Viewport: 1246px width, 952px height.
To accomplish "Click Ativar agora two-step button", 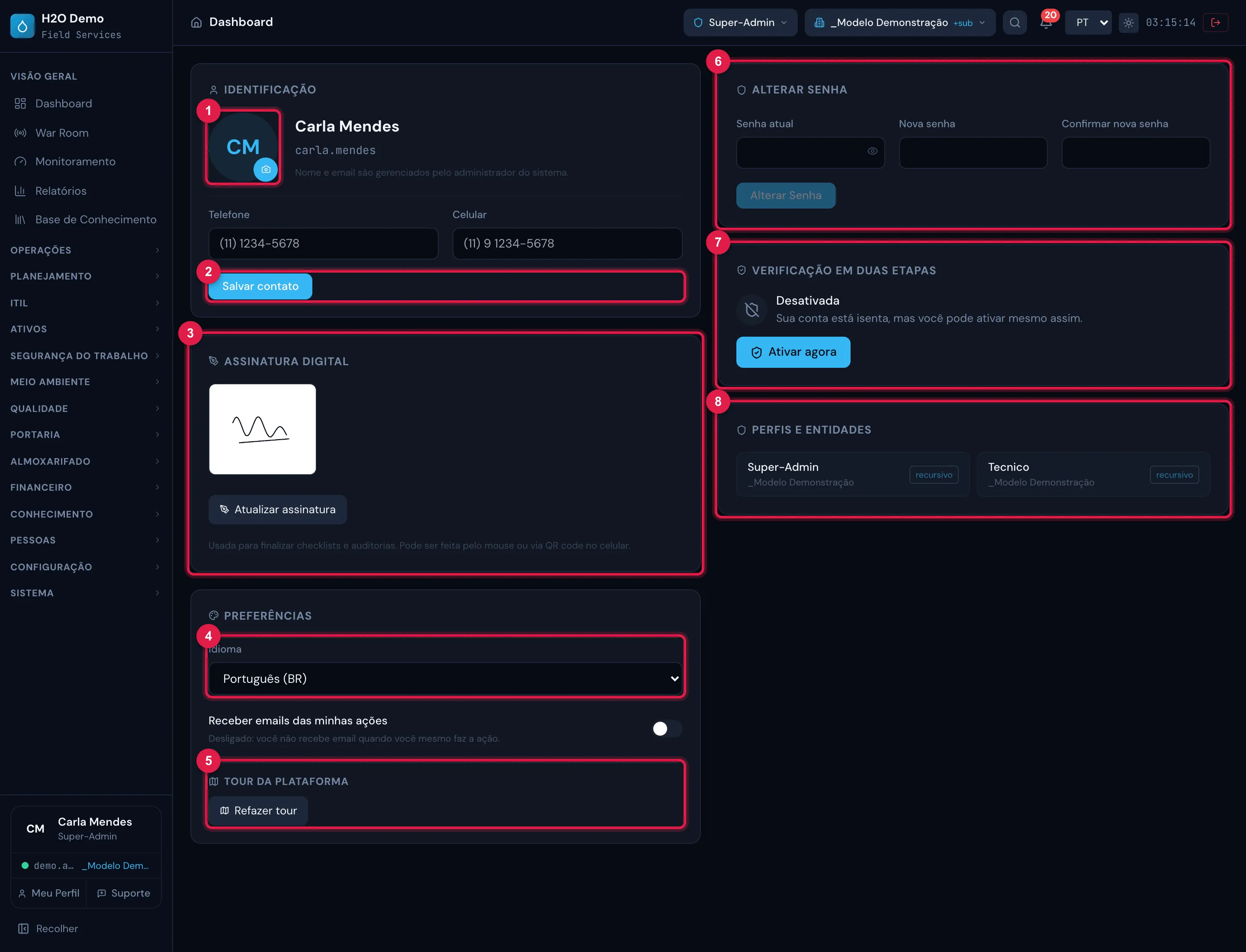I will click(793, 353).
